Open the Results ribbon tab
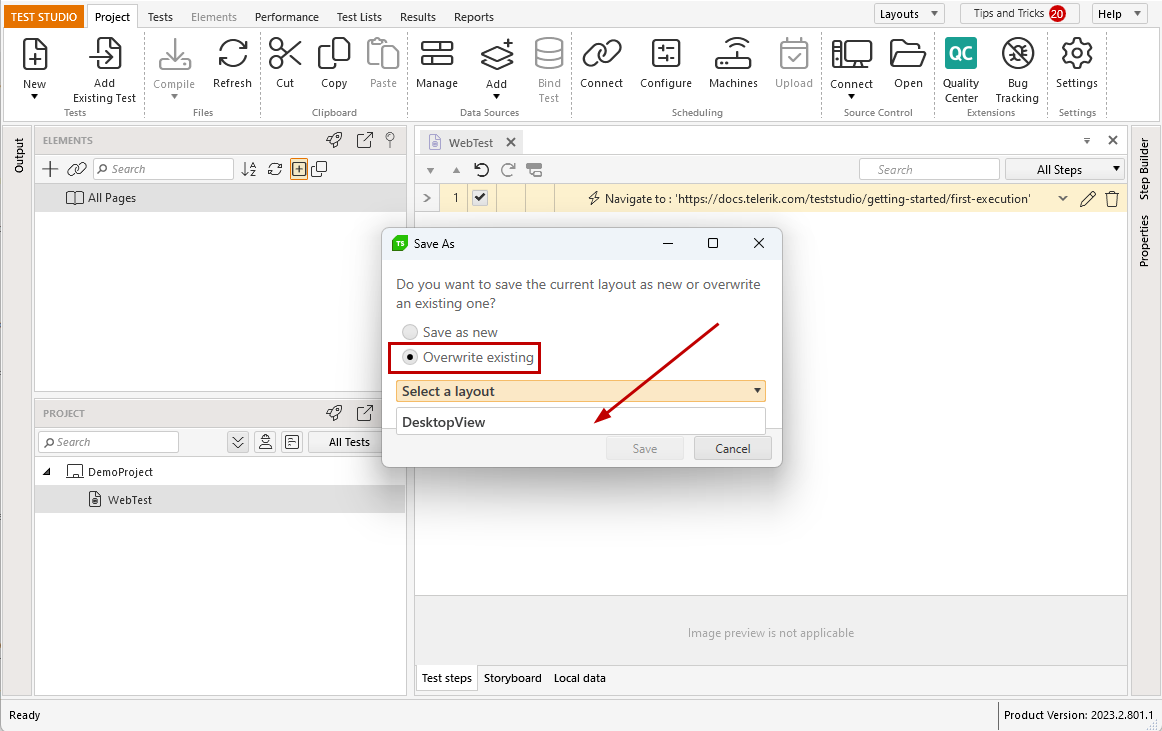 click(418, 16)
